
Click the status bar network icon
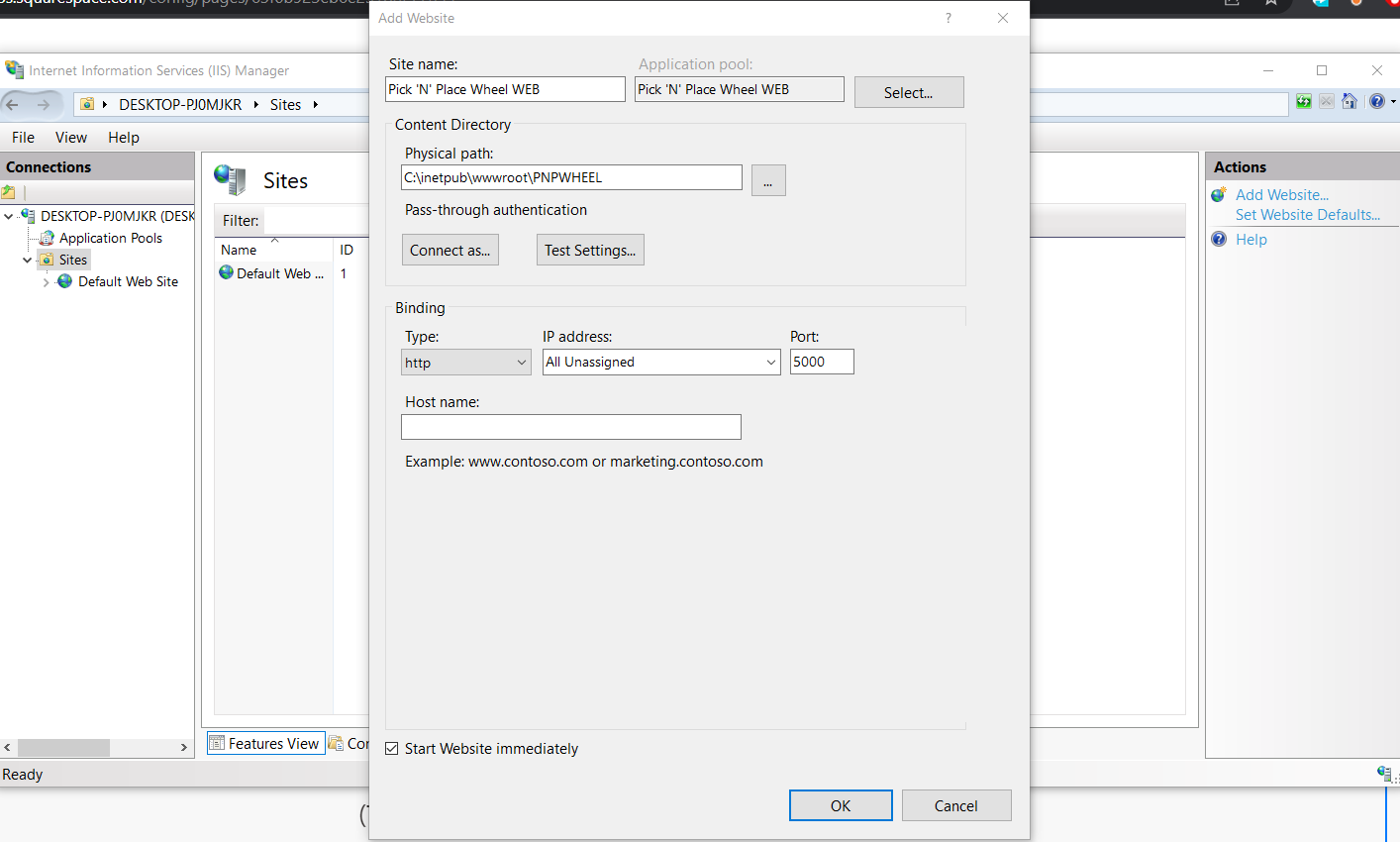[x=1385, y=774]
